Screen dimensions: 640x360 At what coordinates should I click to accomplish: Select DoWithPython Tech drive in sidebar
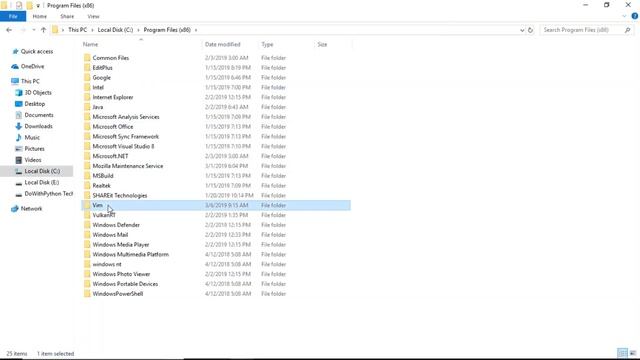pos(49,193)
